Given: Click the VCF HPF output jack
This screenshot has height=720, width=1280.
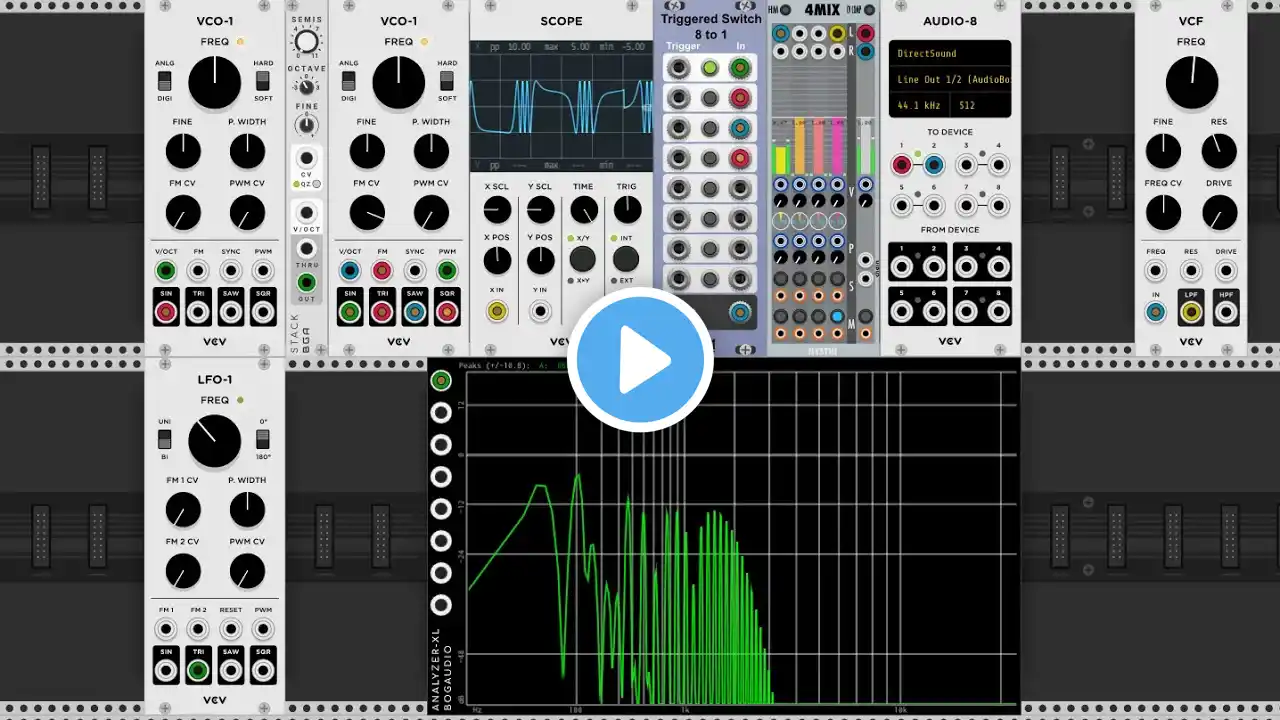Looking at the screenshot, I should [x=1227, y=312].
